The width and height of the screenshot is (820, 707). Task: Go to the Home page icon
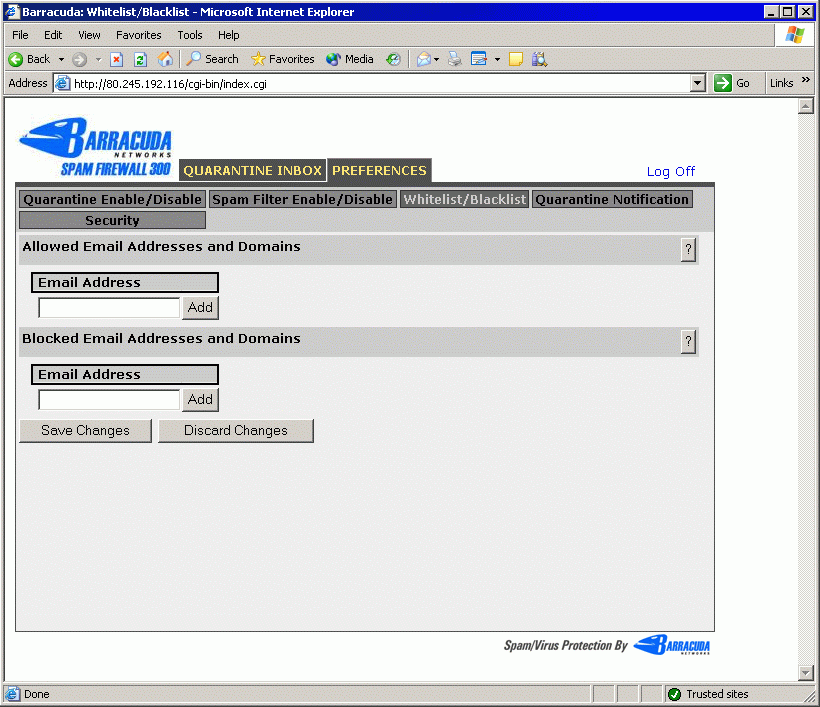165,59
